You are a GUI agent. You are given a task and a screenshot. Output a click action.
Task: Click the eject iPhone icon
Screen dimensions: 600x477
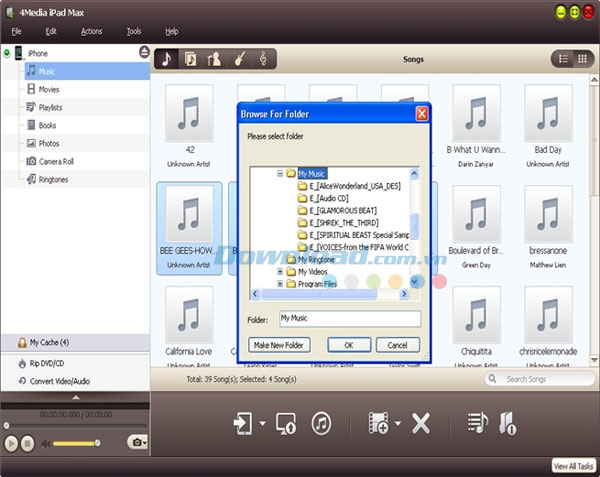(x=144, y=52)
